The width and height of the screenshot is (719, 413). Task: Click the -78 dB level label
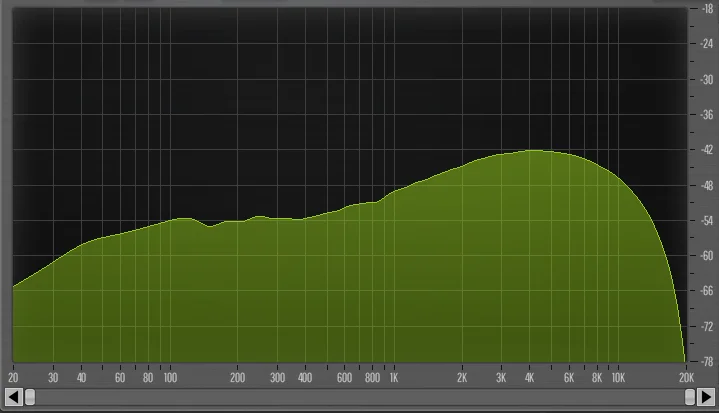point(706,362)
